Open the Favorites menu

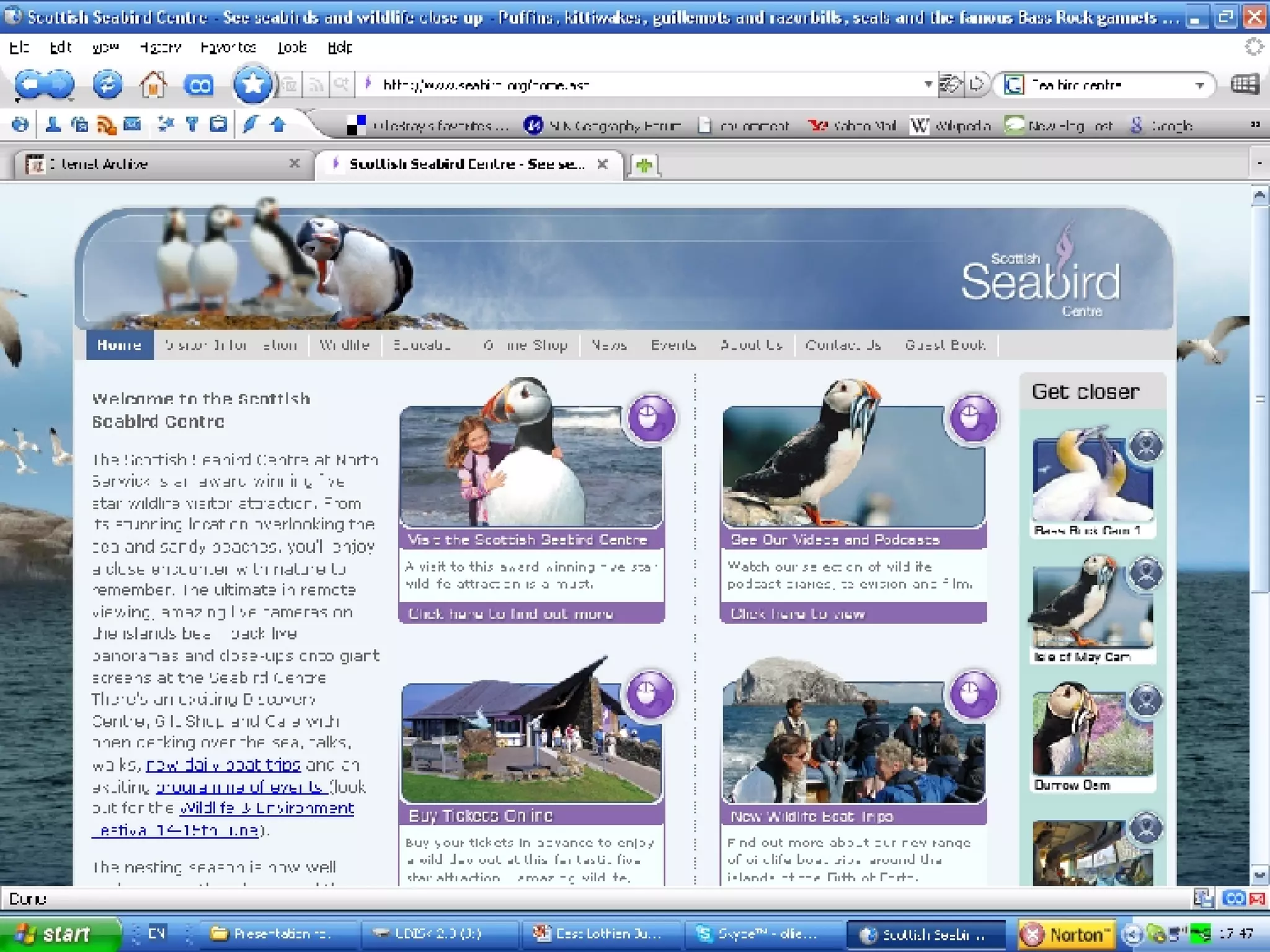coord(228,47)
